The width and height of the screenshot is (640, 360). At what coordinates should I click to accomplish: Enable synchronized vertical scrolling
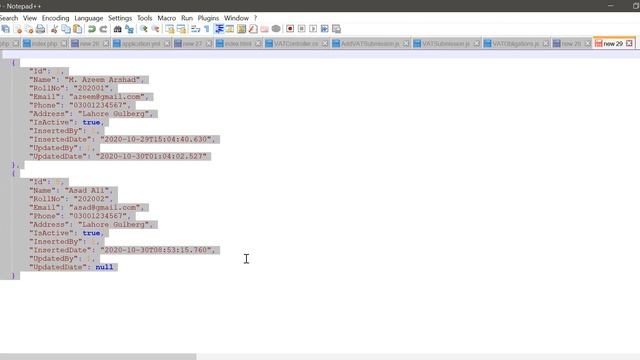[x=169, y=29]
